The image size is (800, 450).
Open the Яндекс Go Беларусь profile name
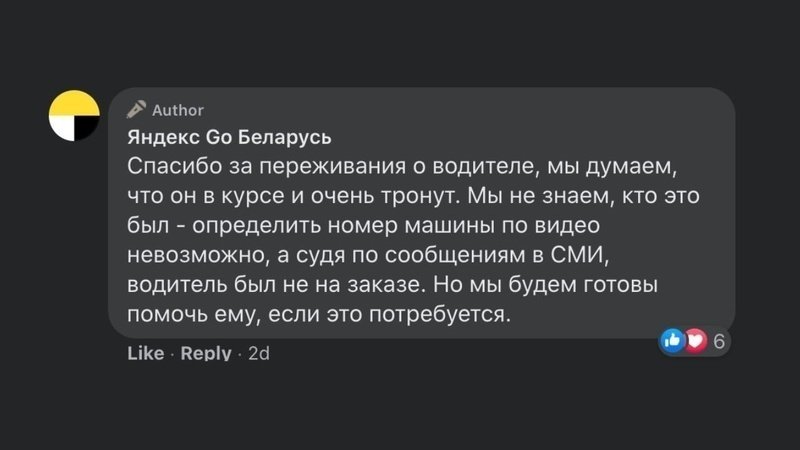pos(229,136)
